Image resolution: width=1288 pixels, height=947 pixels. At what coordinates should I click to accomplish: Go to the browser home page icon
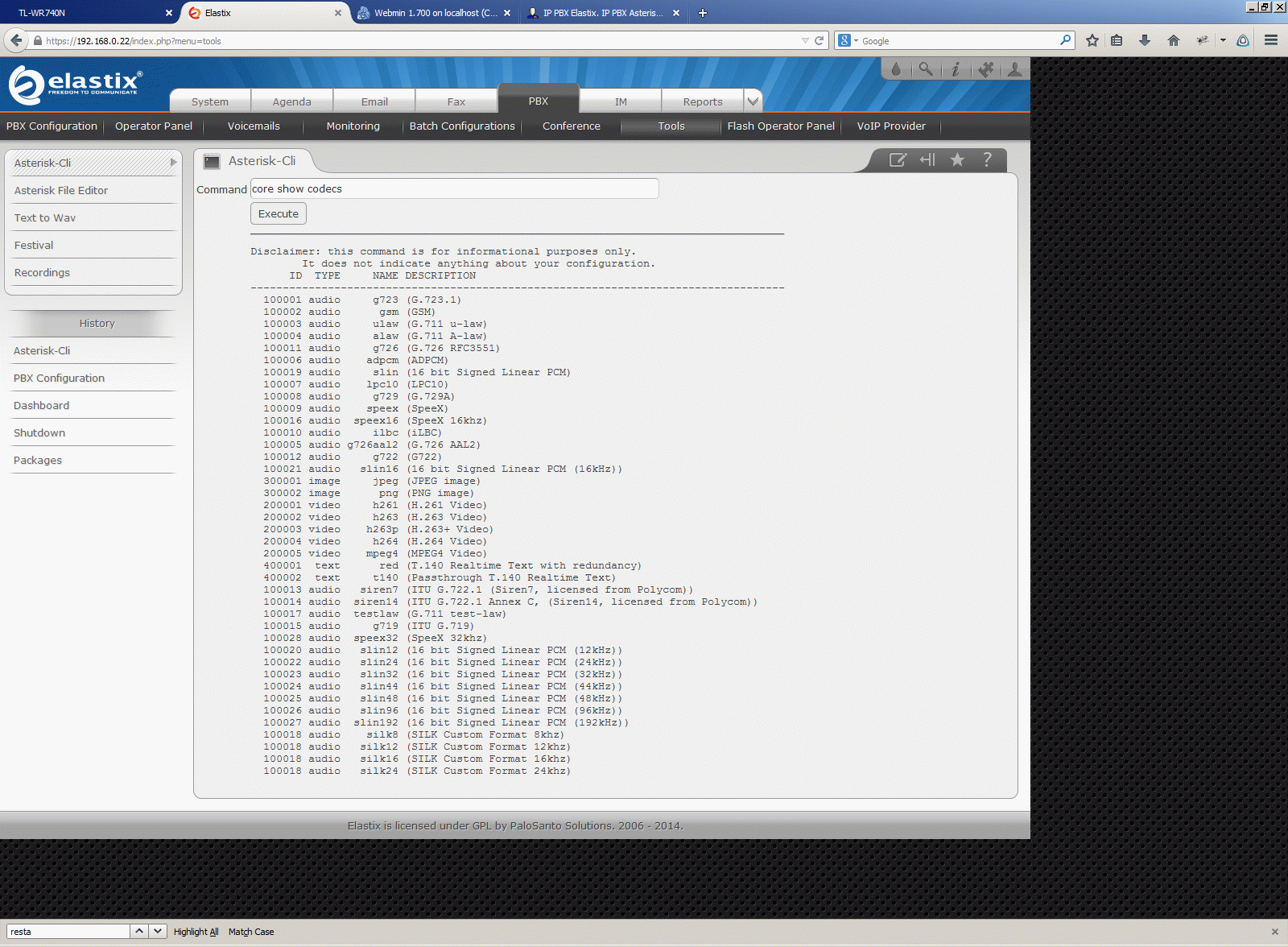[1174, 40]
